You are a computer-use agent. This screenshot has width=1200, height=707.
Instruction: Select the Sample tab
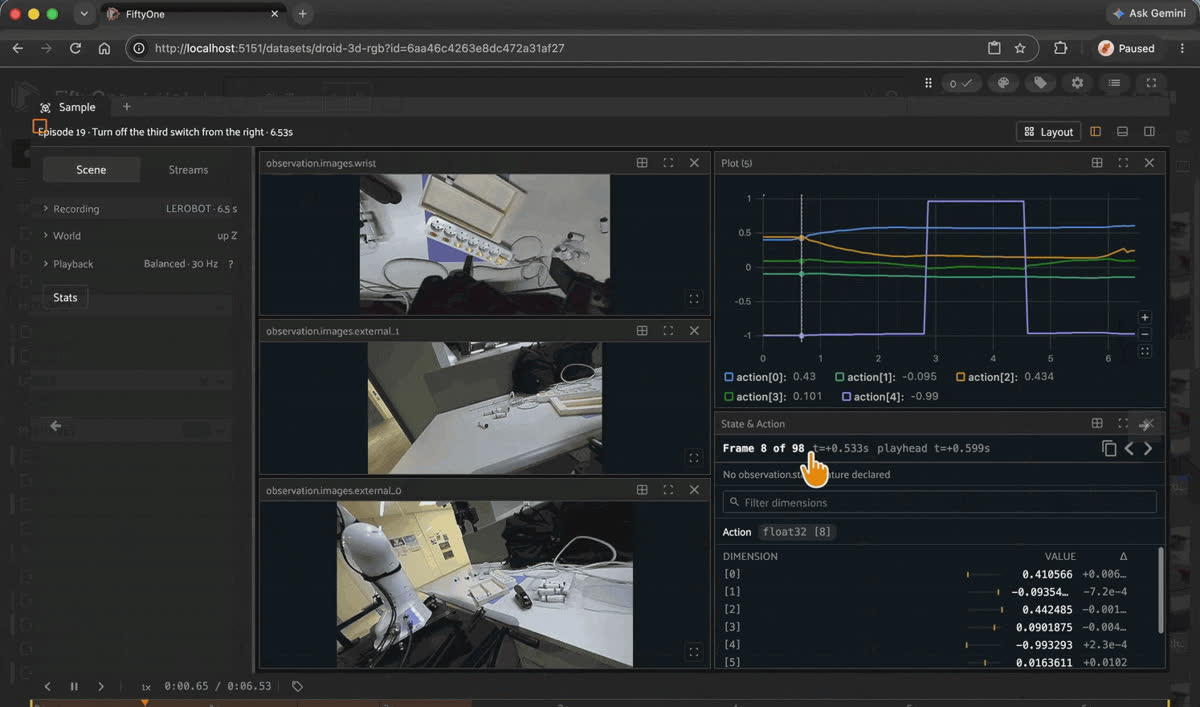tap(68, 107)
